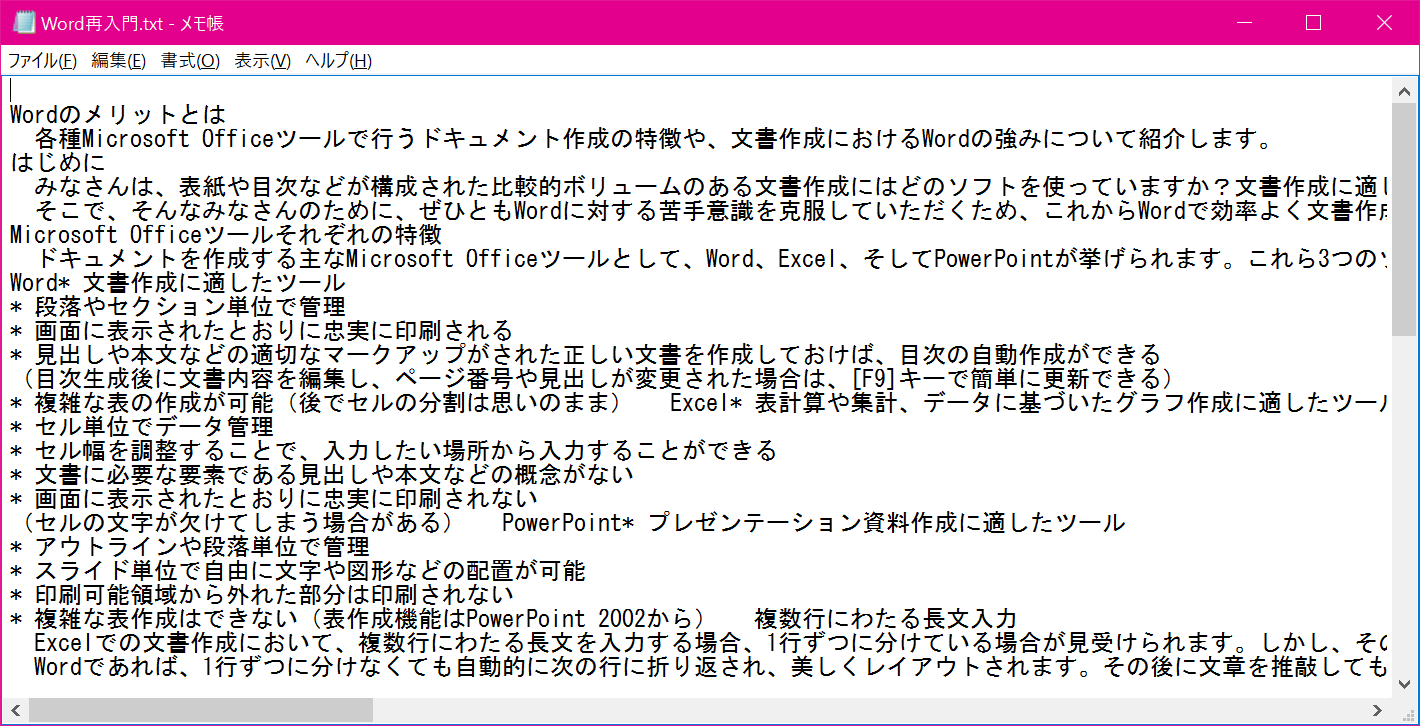Click the line "Wordのメリットとは"
Viewport: 1420px width, 726px height.
(118, 114)
